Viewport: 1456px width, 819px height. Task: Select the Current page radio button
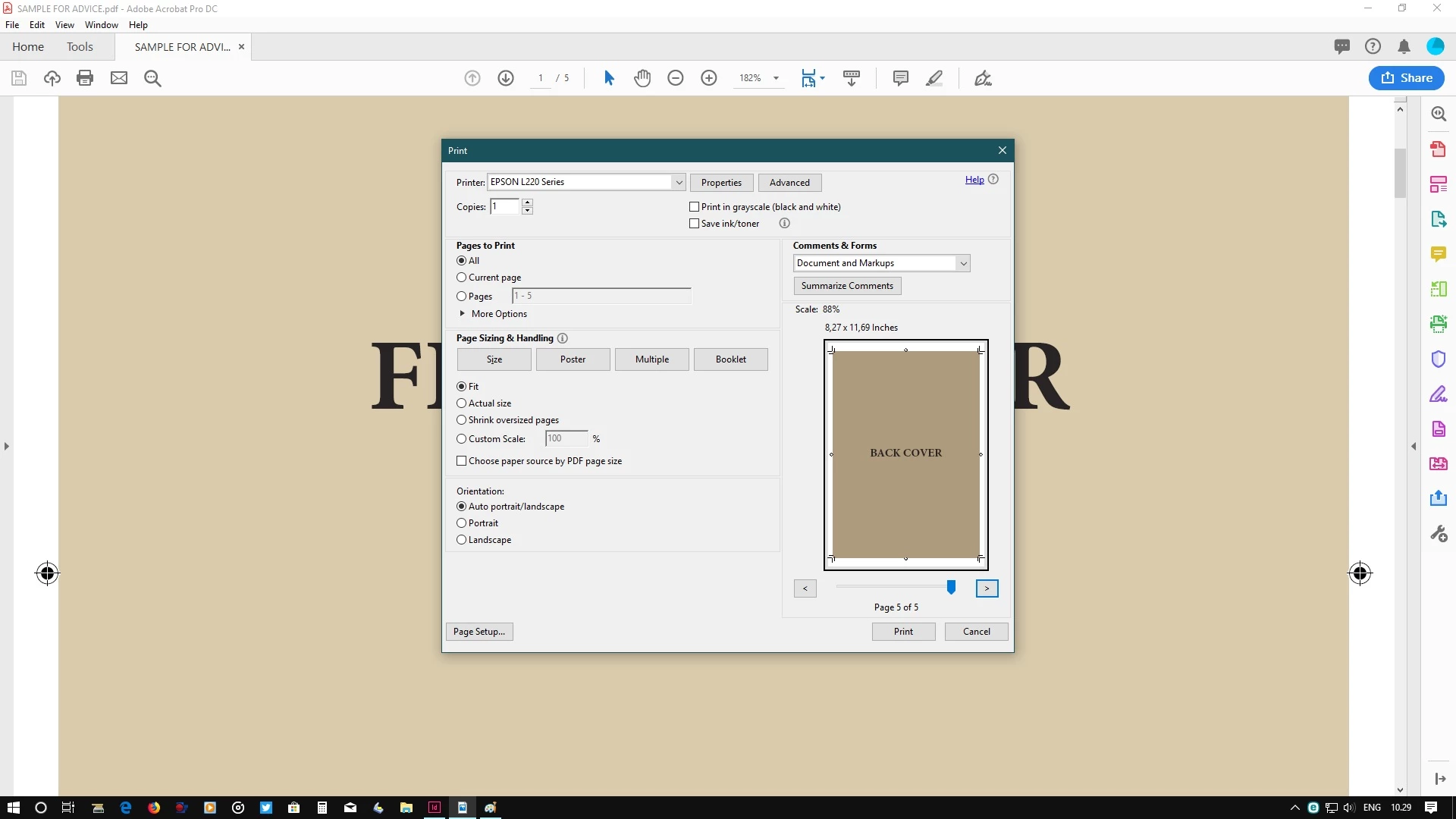click(461, 278)
